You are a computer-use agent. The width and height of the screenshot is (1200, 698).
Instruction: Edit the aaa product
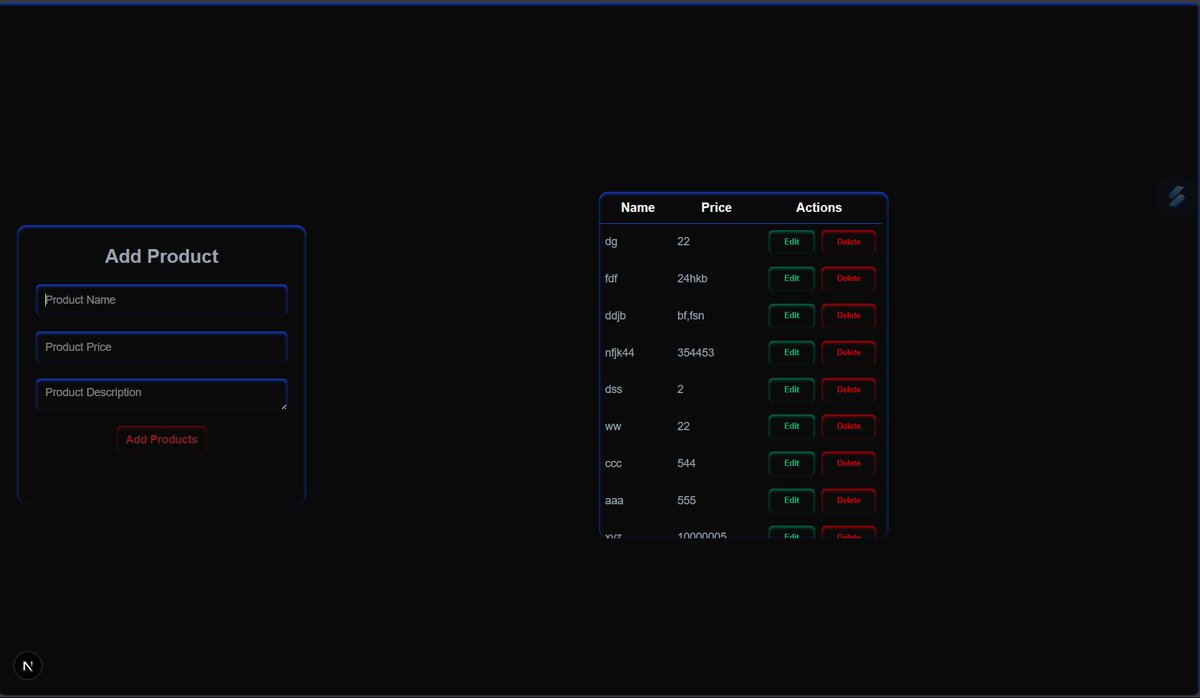click(792, 501)
